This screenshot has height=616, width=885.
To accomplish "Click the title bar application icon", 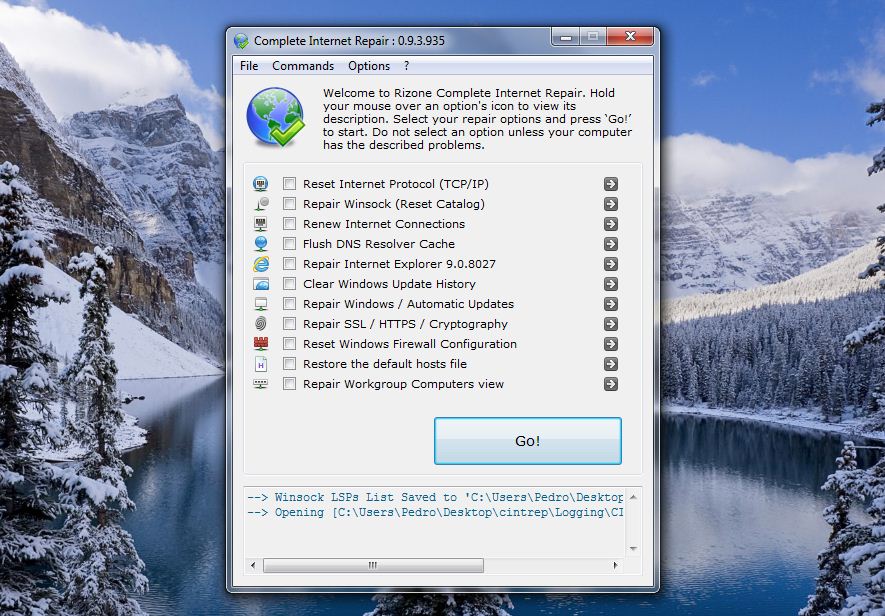I will [241, 41].
